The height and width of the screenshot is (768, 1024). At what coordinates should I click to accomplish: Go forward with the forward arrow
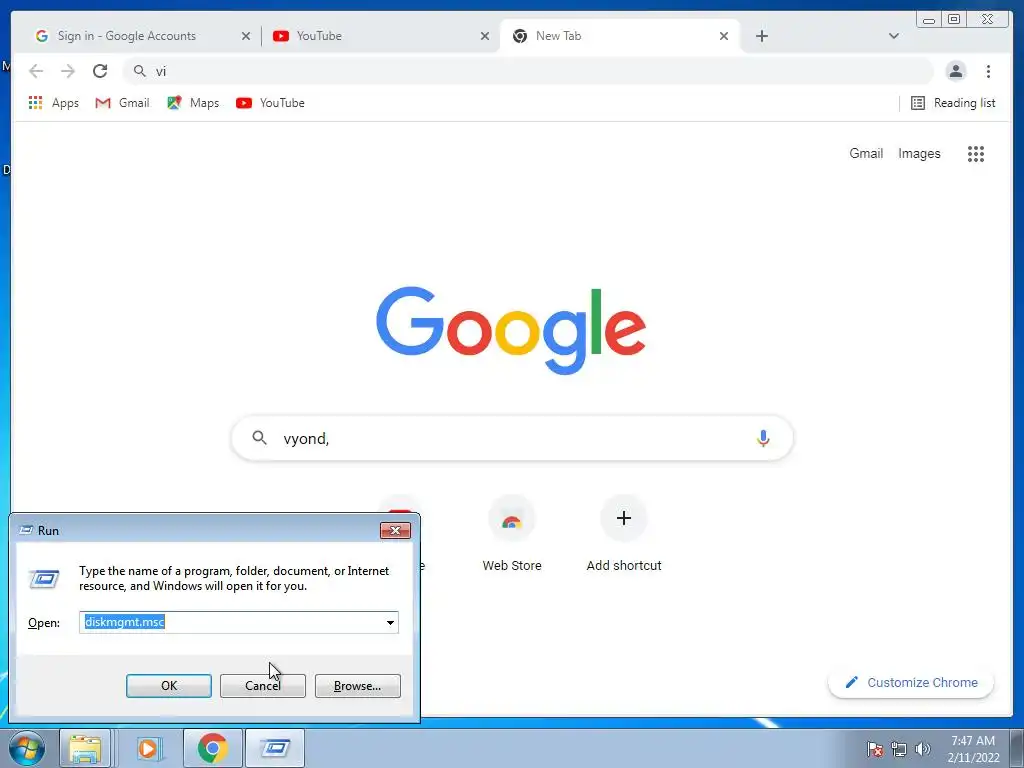68,71
